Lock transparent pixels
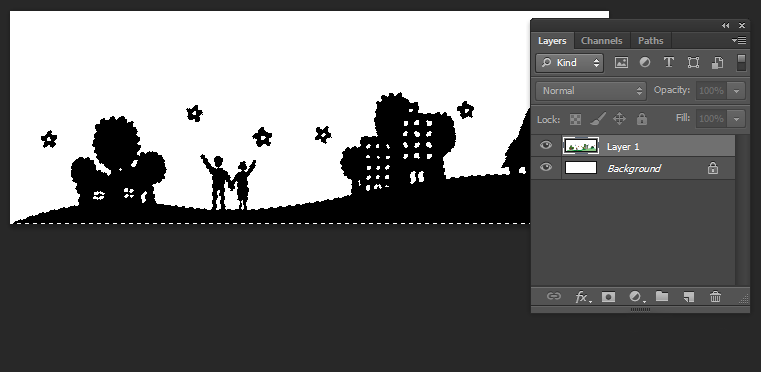761x372 pixels. click(575, 119)
